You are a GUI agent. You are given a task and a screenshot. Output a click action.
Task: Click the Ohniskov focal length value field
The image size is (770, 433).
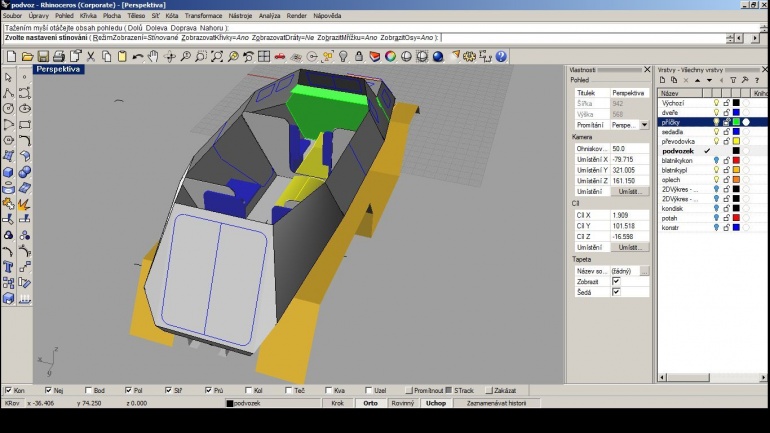[x=630, y=148]
